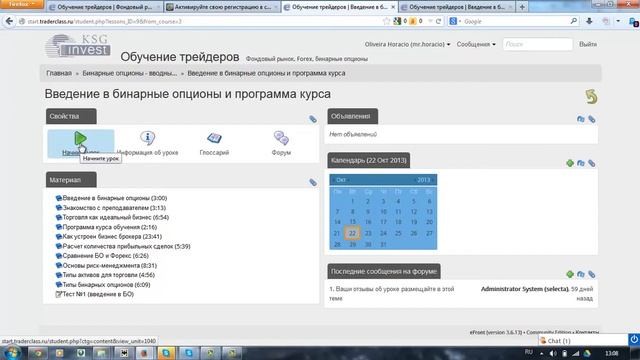The height and width of the screenshot is (360, 640).
Task: Click pin icon in Материал panel
Action: click(x=313, y=182)
